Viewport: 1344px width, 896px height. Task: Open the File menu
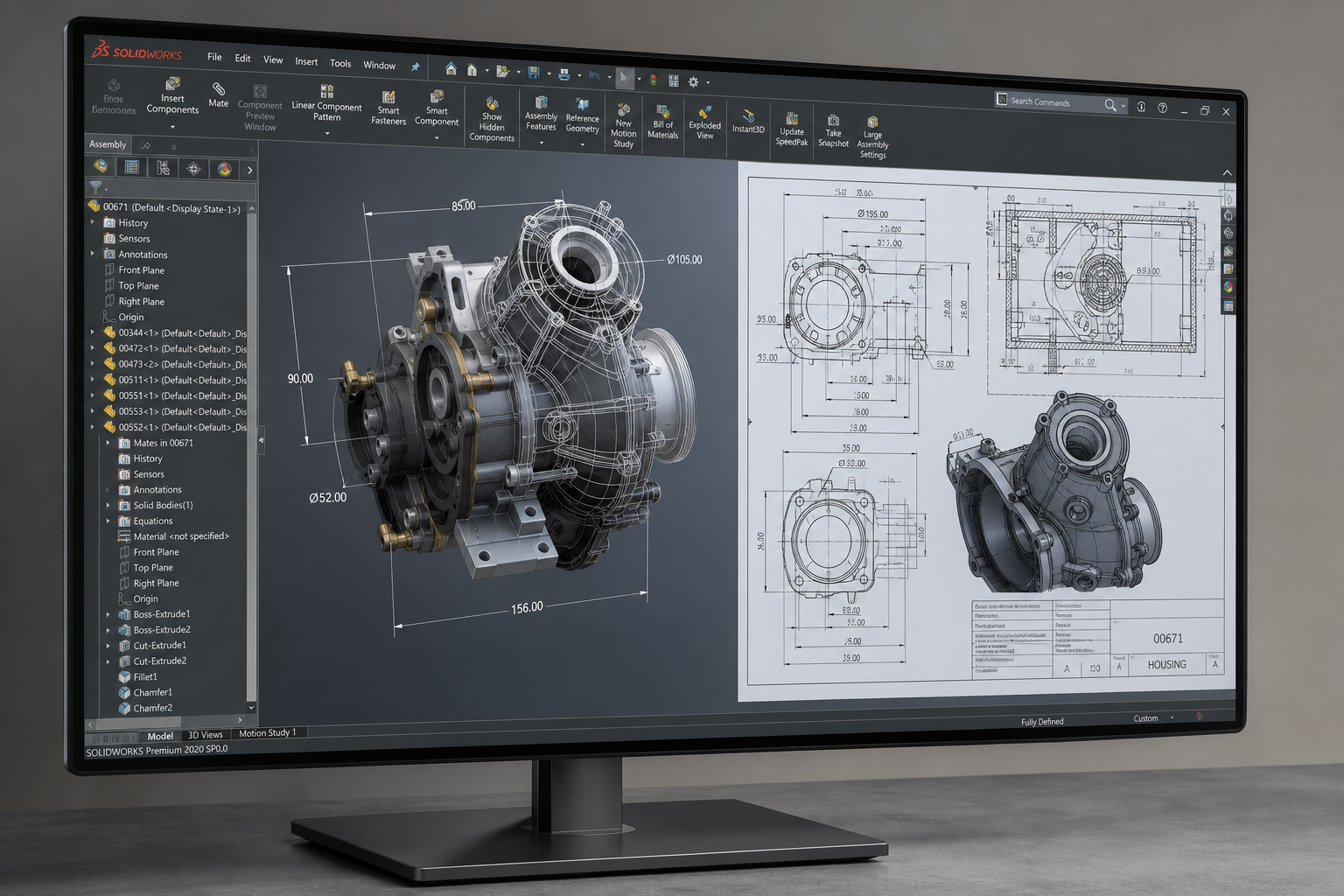(214, 57)
